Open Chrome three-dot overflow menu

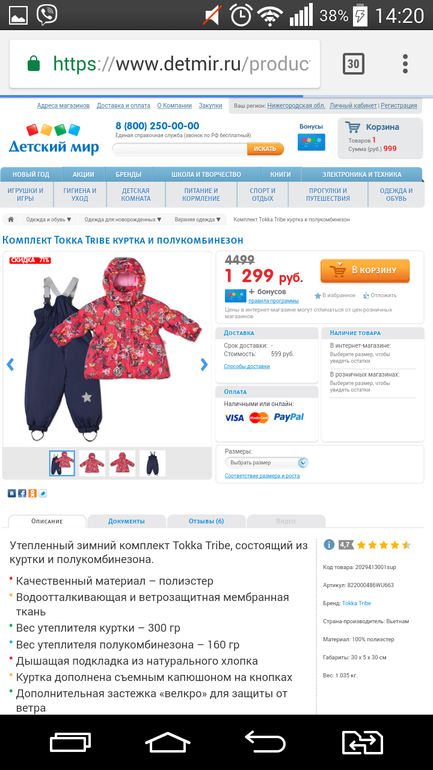tap(405, 64)
